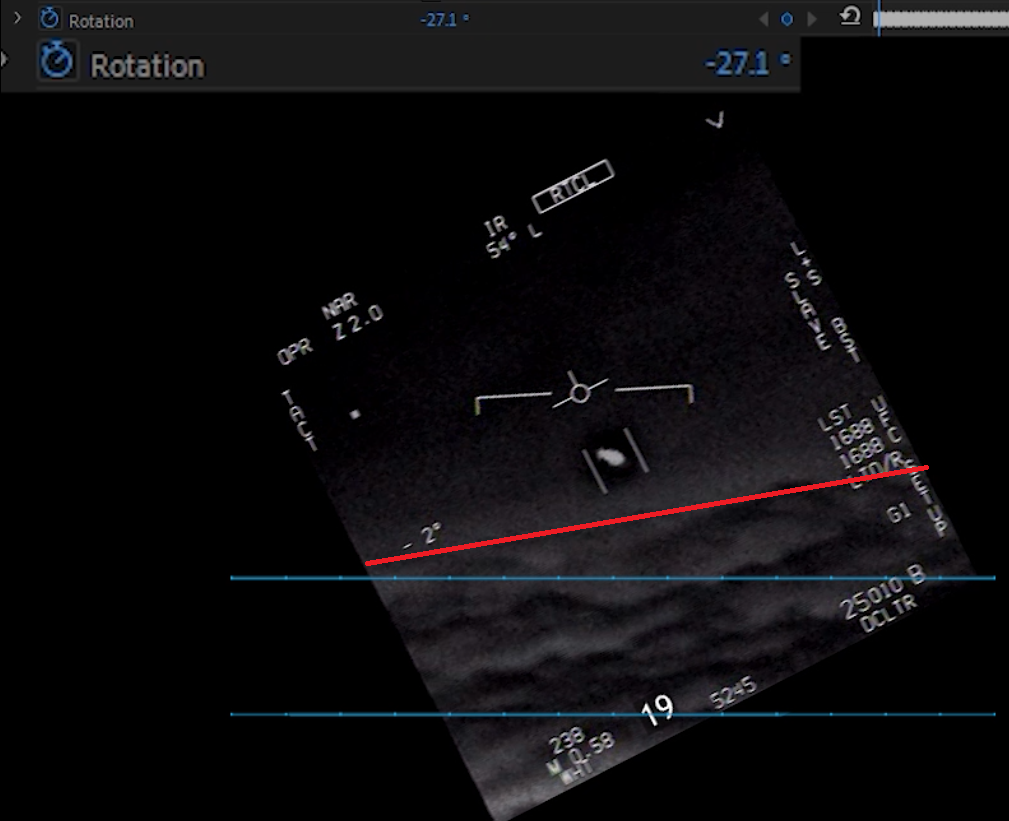This screenshot has height=821, width=1009.
Task: Click the crosshair reticle in footage
Action: [580, 393]
